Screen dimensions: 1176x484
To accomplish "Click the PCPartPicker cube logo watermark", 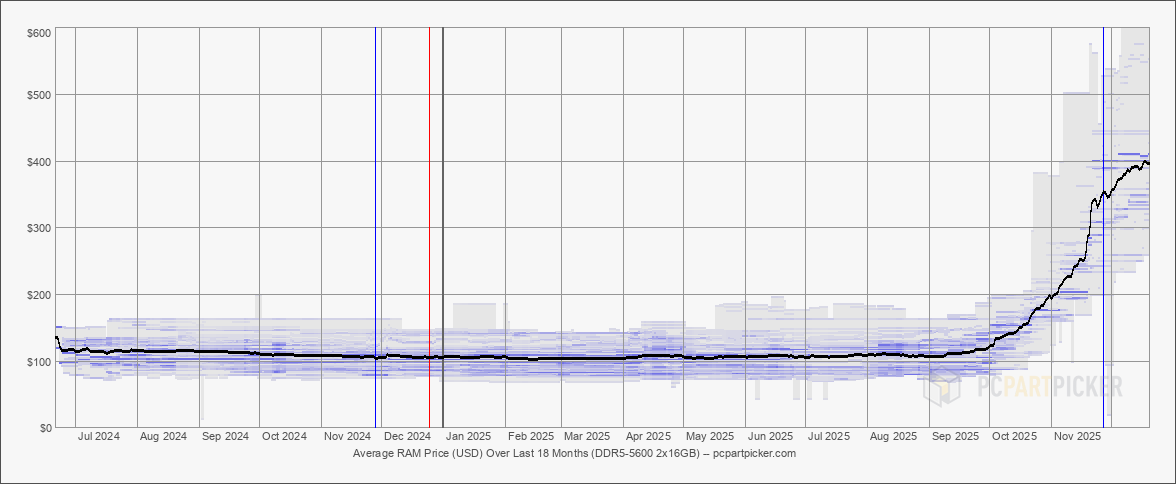I will [x=946, y=387].
